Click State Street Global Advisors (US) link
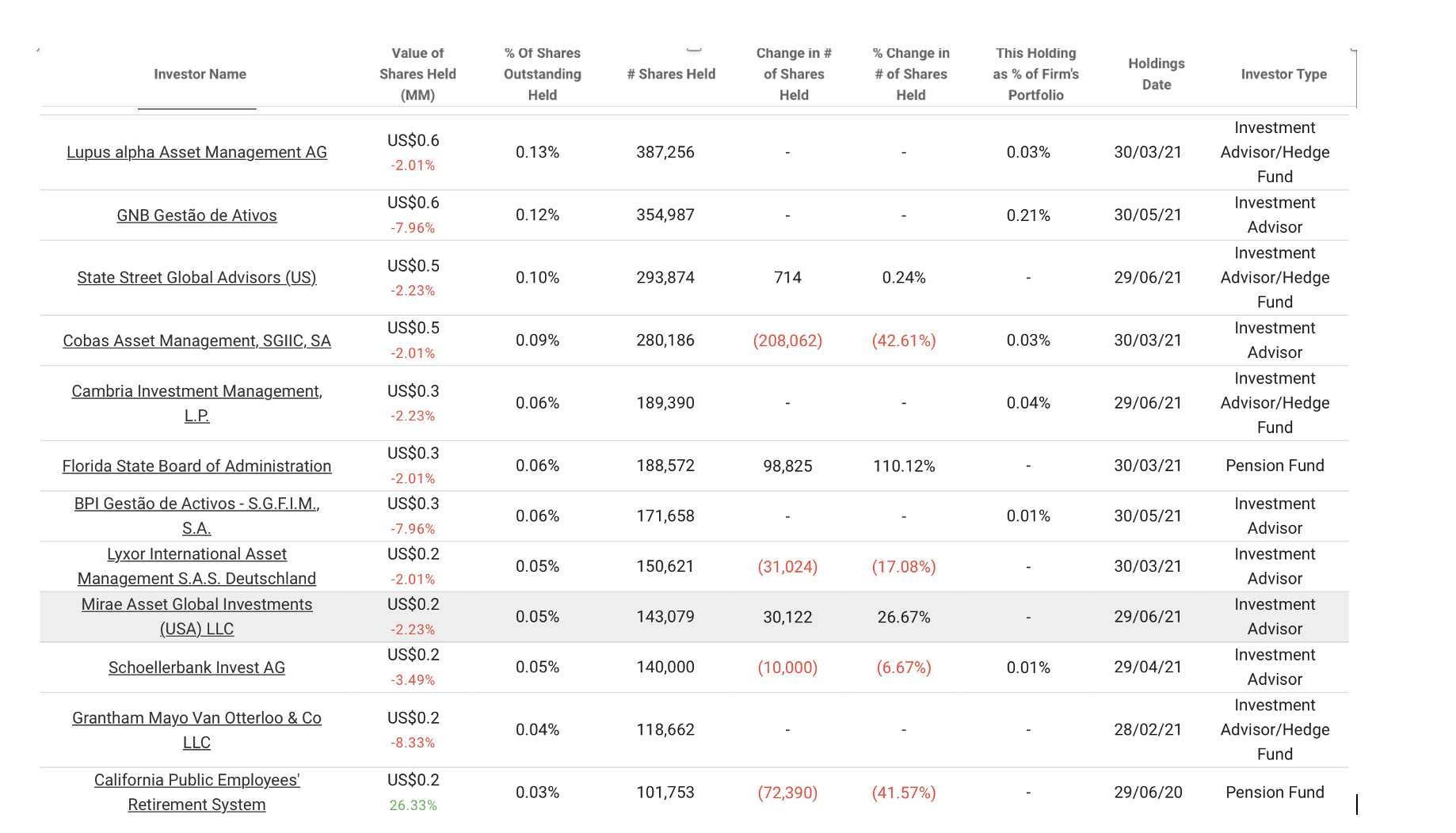Screen dimensions: 1456x833 pyautogui.click(x=196, y=278)
